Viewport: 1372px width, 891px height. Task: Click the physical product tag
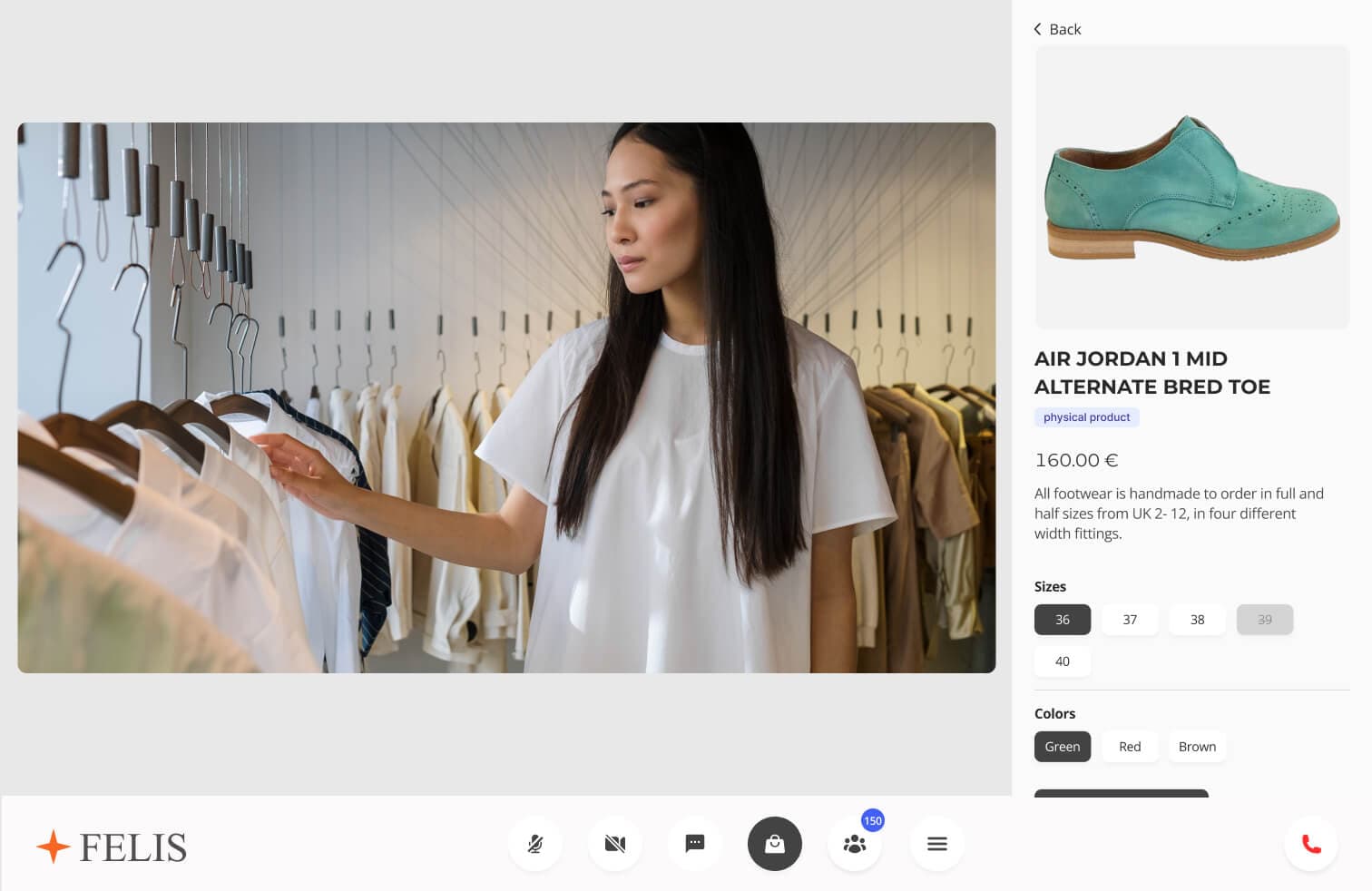1086,417
